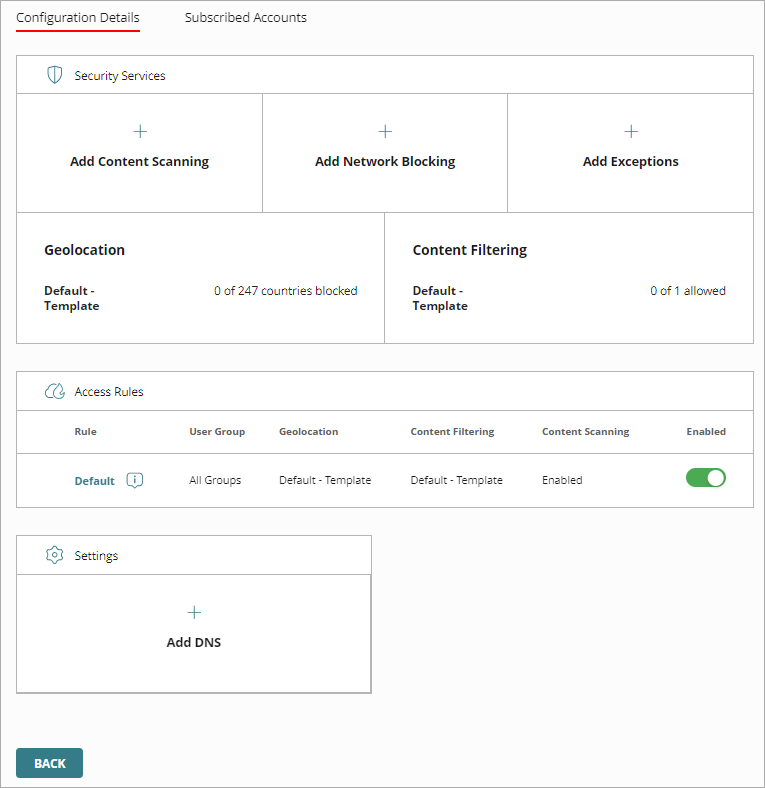Click the Add Exceptions label
Viewport: 765px width, 788px height.
631,161
